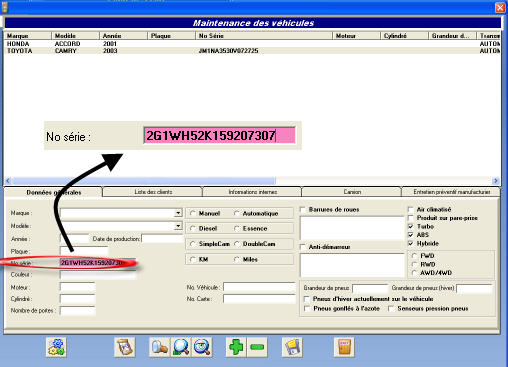Focus the Nombre de portes field
This screenshot has width=508, height=367.
[78, 310]
